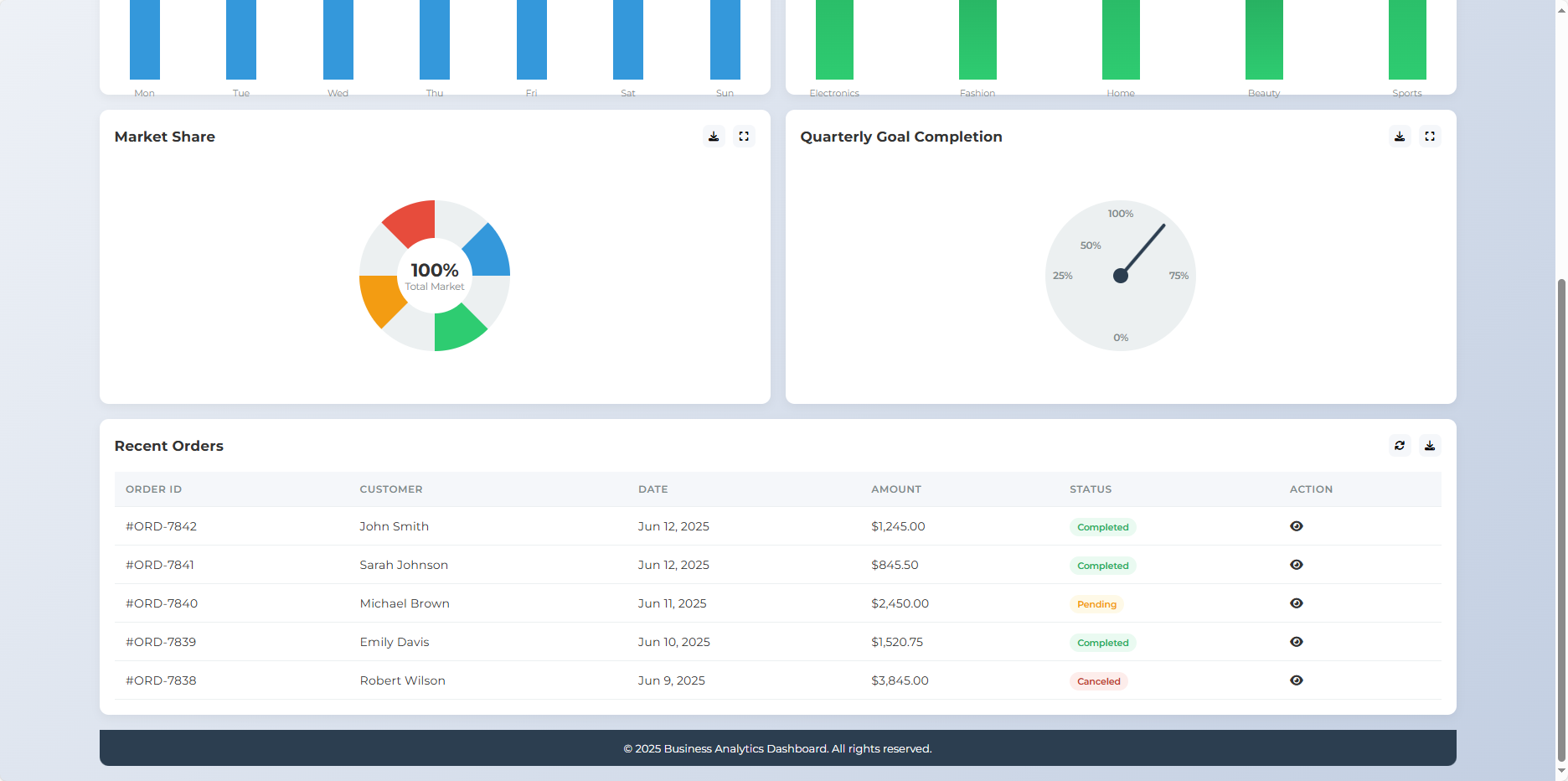The width and height of the screenshot is (1568, 781).
Task: Download the Market Share chart
Action: (x=714, y=136)
